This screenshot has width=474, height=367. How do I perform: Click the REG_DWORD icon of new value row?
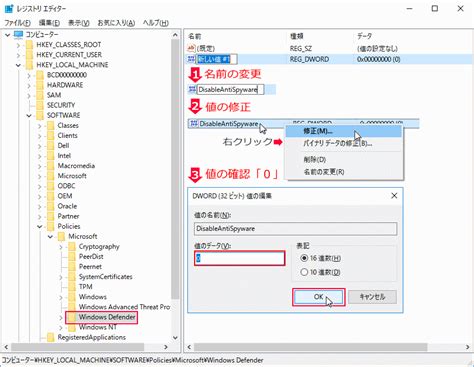click(191, 59)
